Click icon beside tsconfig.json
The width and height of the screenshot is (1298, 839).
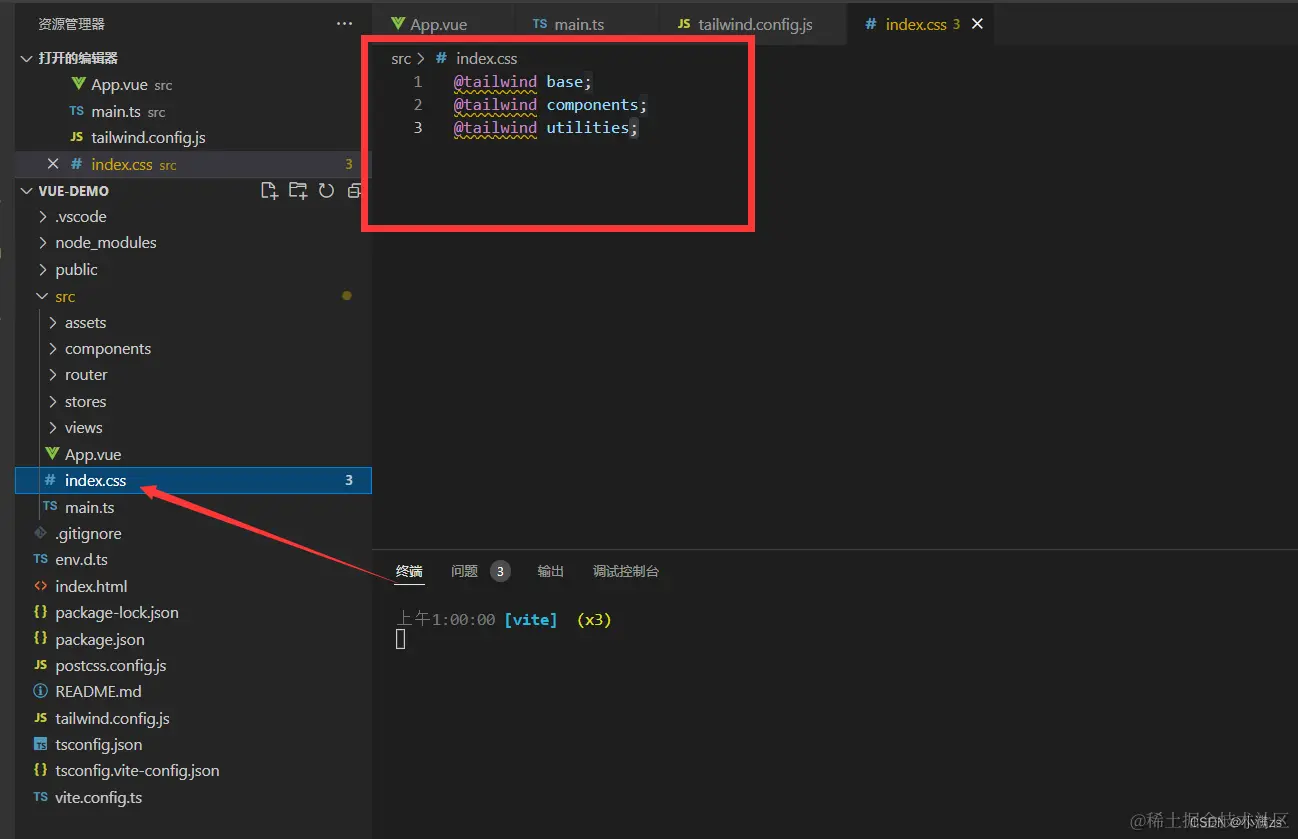tap(40, 744)
